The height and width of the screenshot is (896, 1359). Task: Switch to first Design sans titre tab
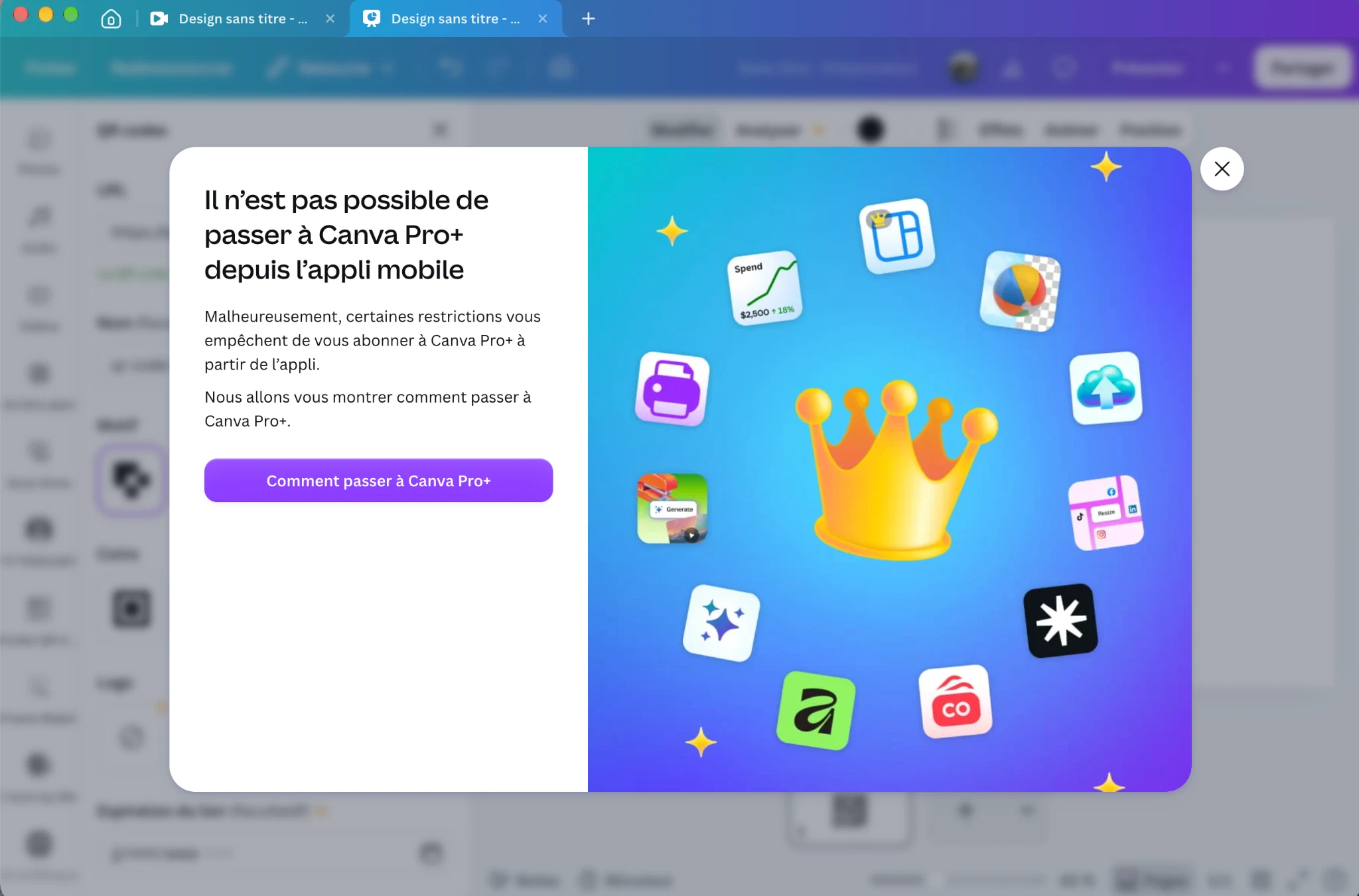230,19
